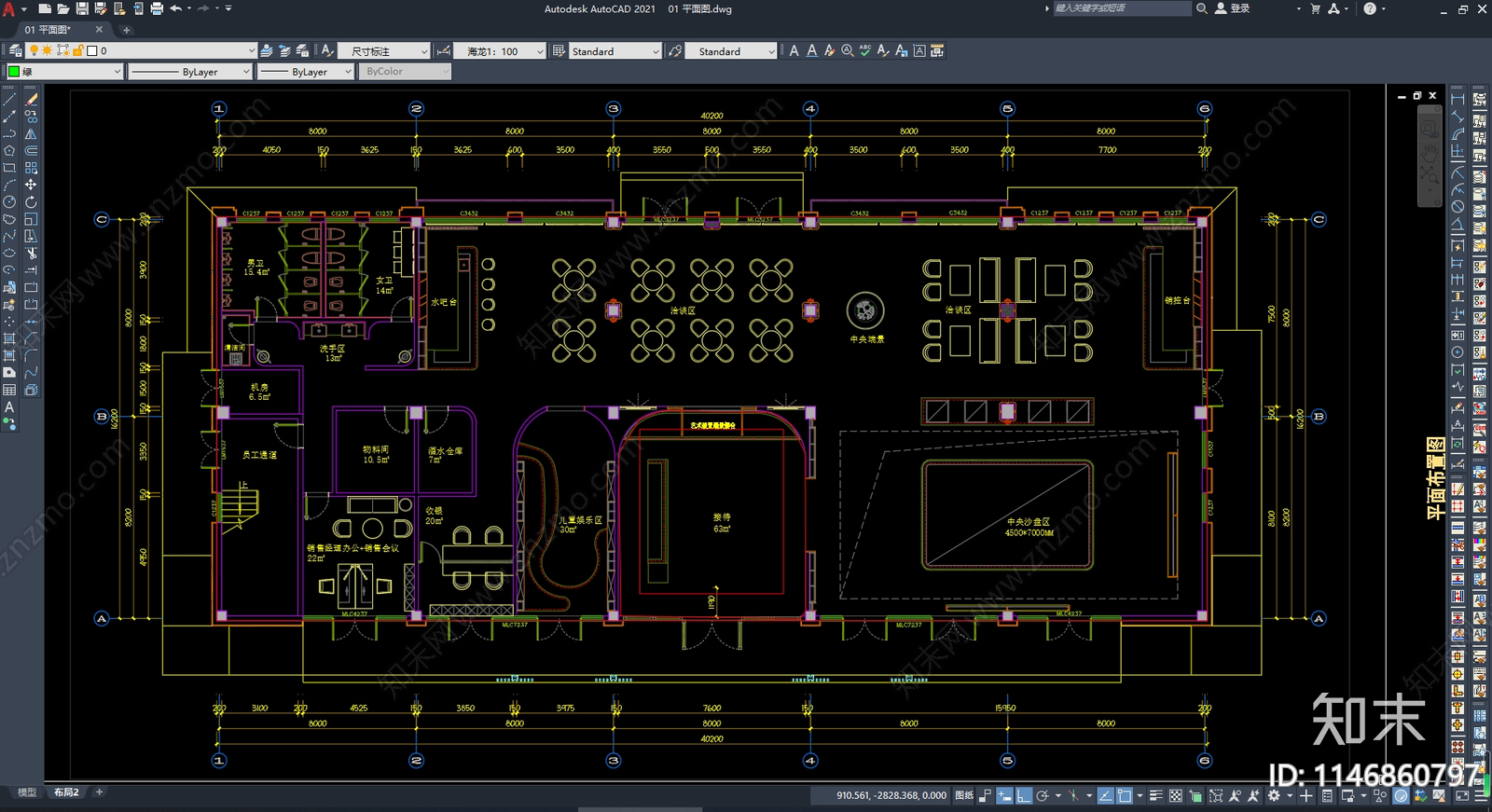The width and height of the screenshot is (1492, 812).
Task: Click the Save icon in quick access
Action: 82,8
